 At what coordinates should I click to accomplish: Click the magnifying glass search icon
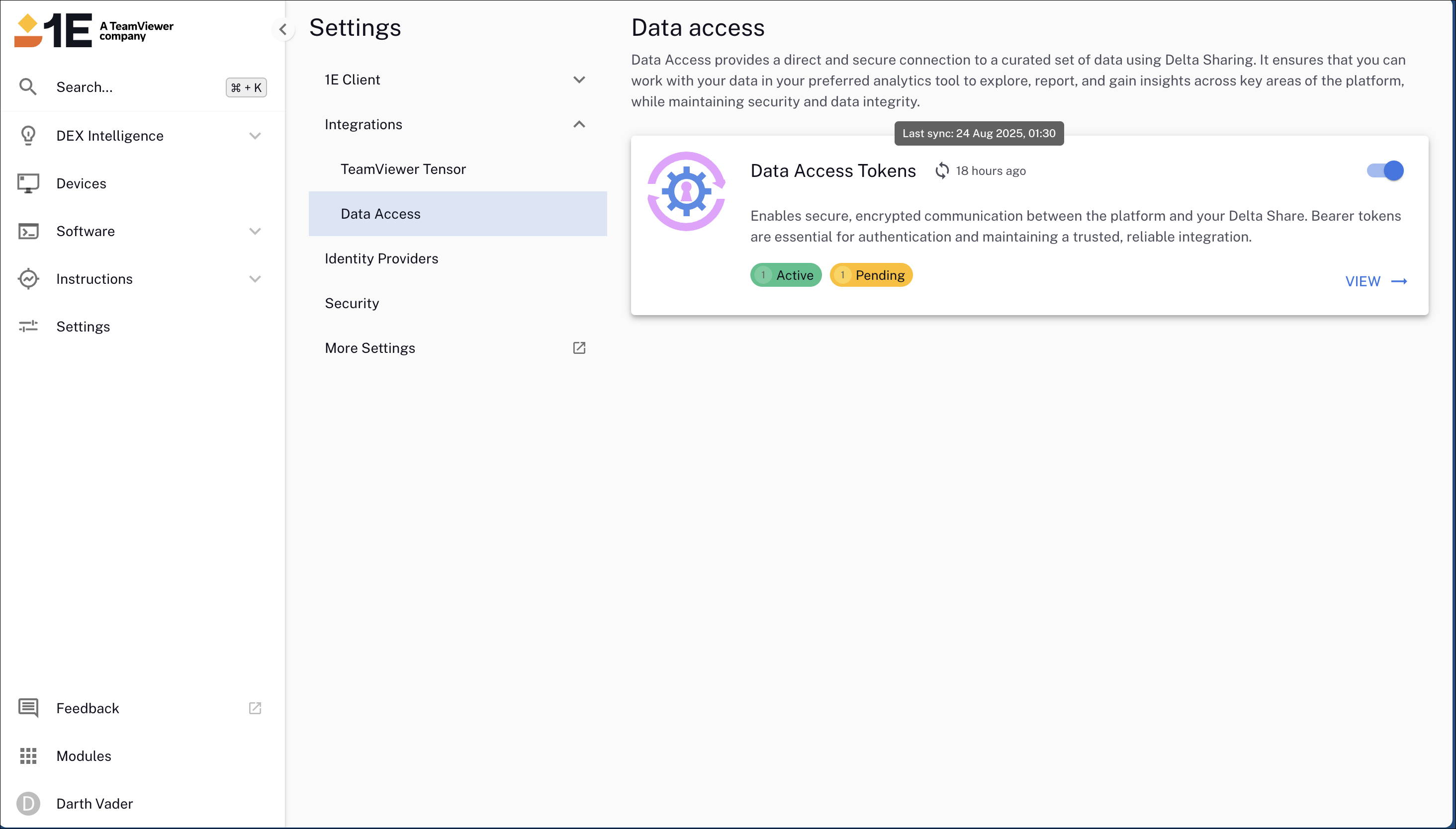27,87
